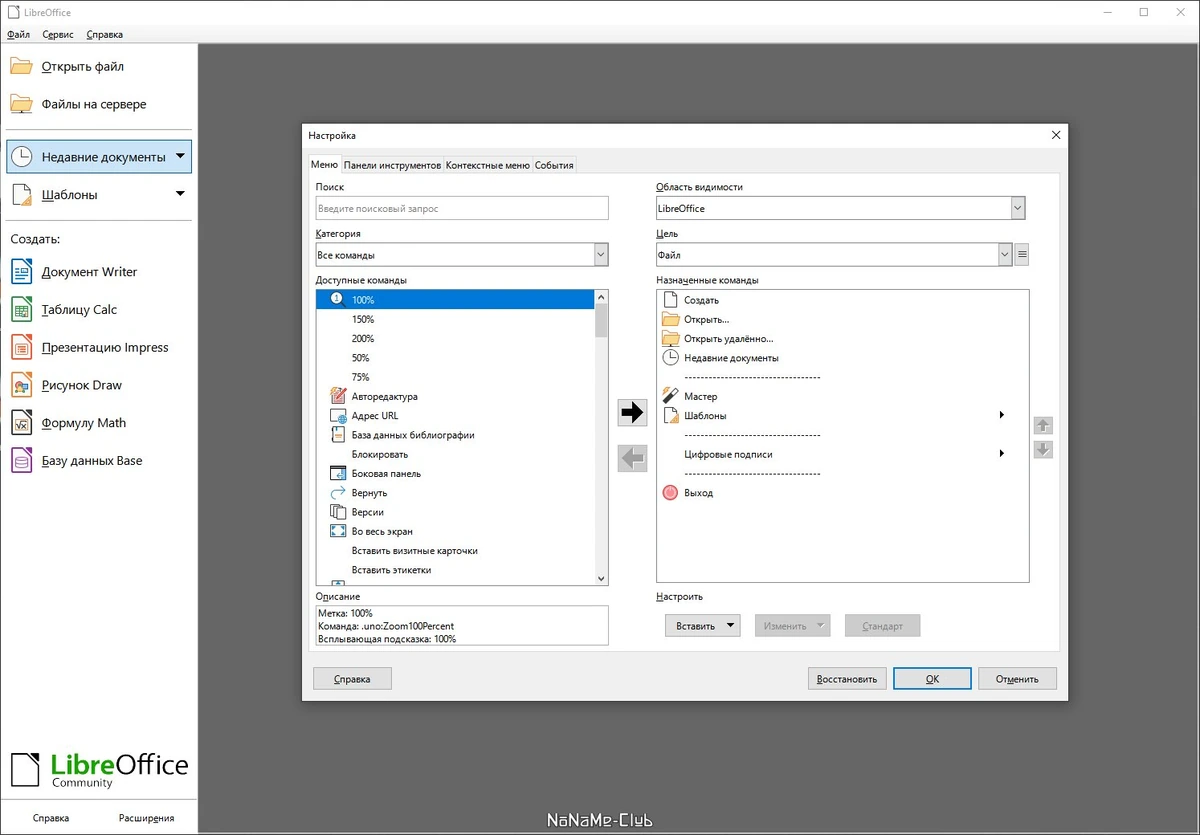1200x835 pixels.
Task: Select Недавние документы in assigned commands
Action: click(843, 358)
